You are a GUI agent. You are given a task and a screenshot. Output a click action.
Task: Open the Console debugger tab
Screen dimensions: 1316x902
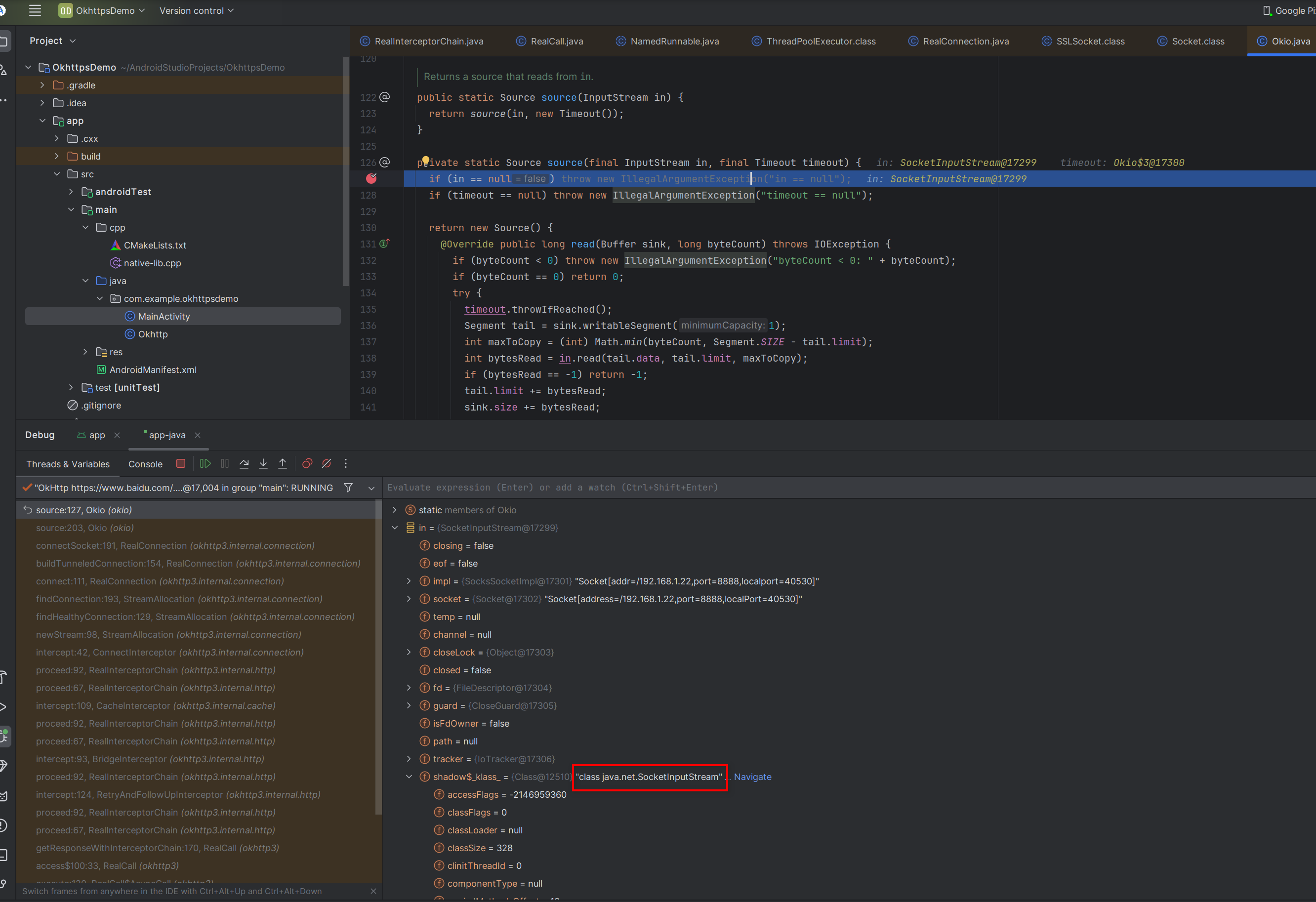[146, 464]
